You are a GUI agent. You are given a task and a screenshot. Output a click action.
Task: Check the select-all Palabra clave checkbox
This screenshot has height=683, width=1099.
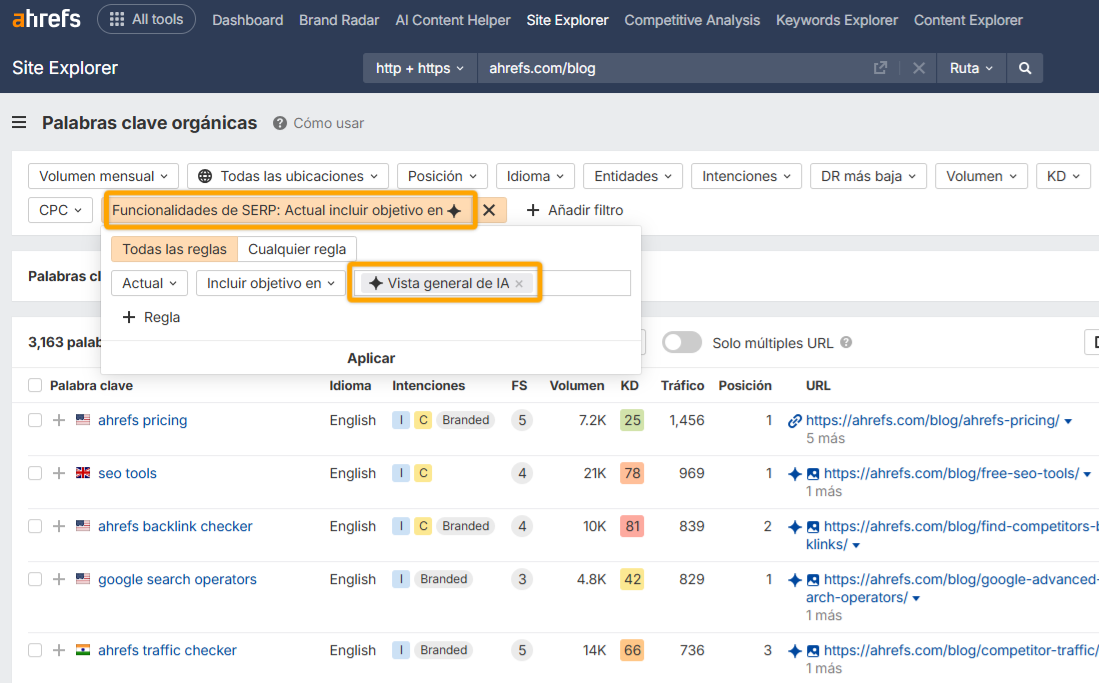point(35,386)
